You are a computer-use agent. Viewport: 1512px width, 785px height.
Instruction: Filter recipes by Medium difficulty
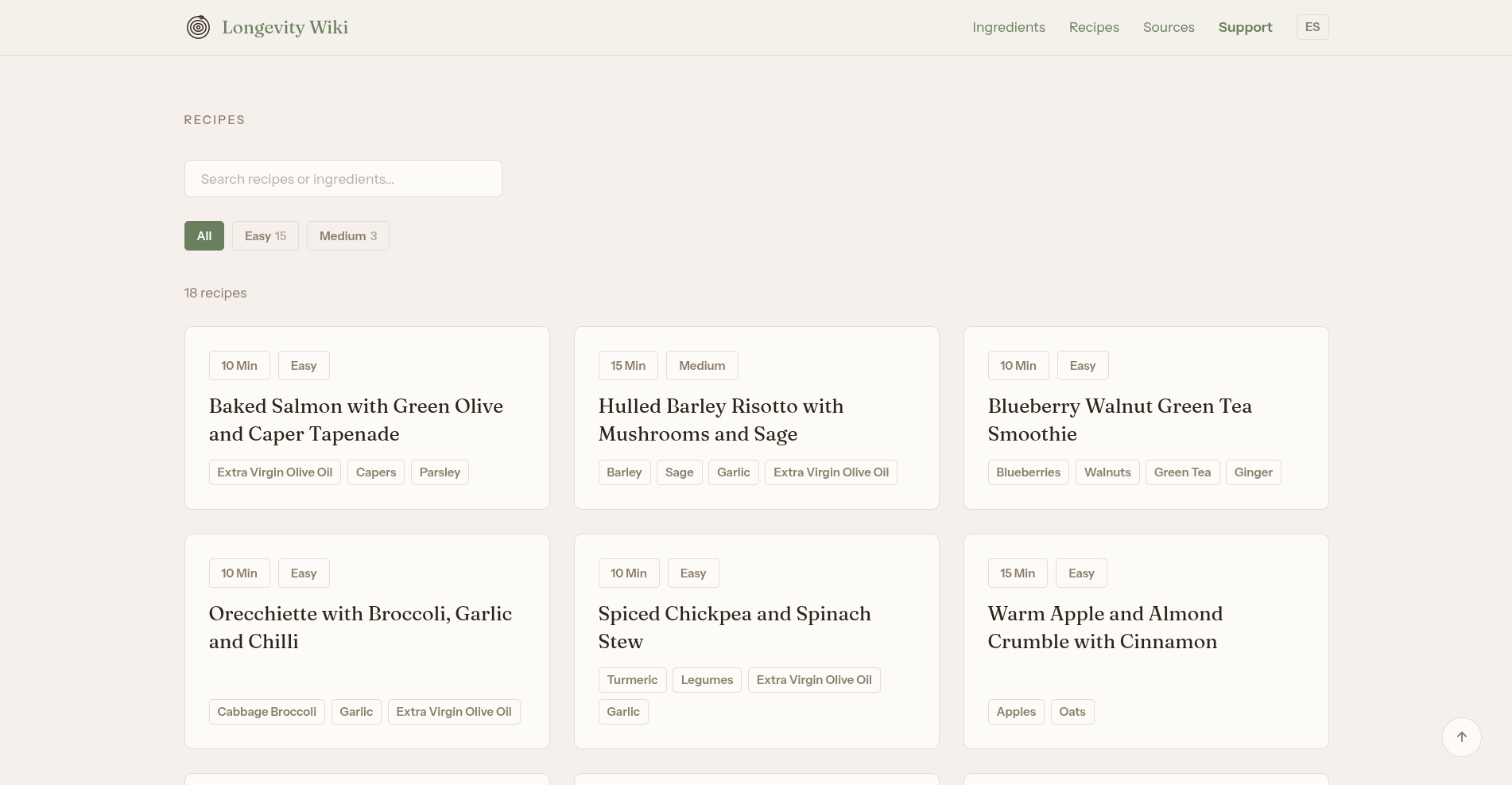pos(347,236)
